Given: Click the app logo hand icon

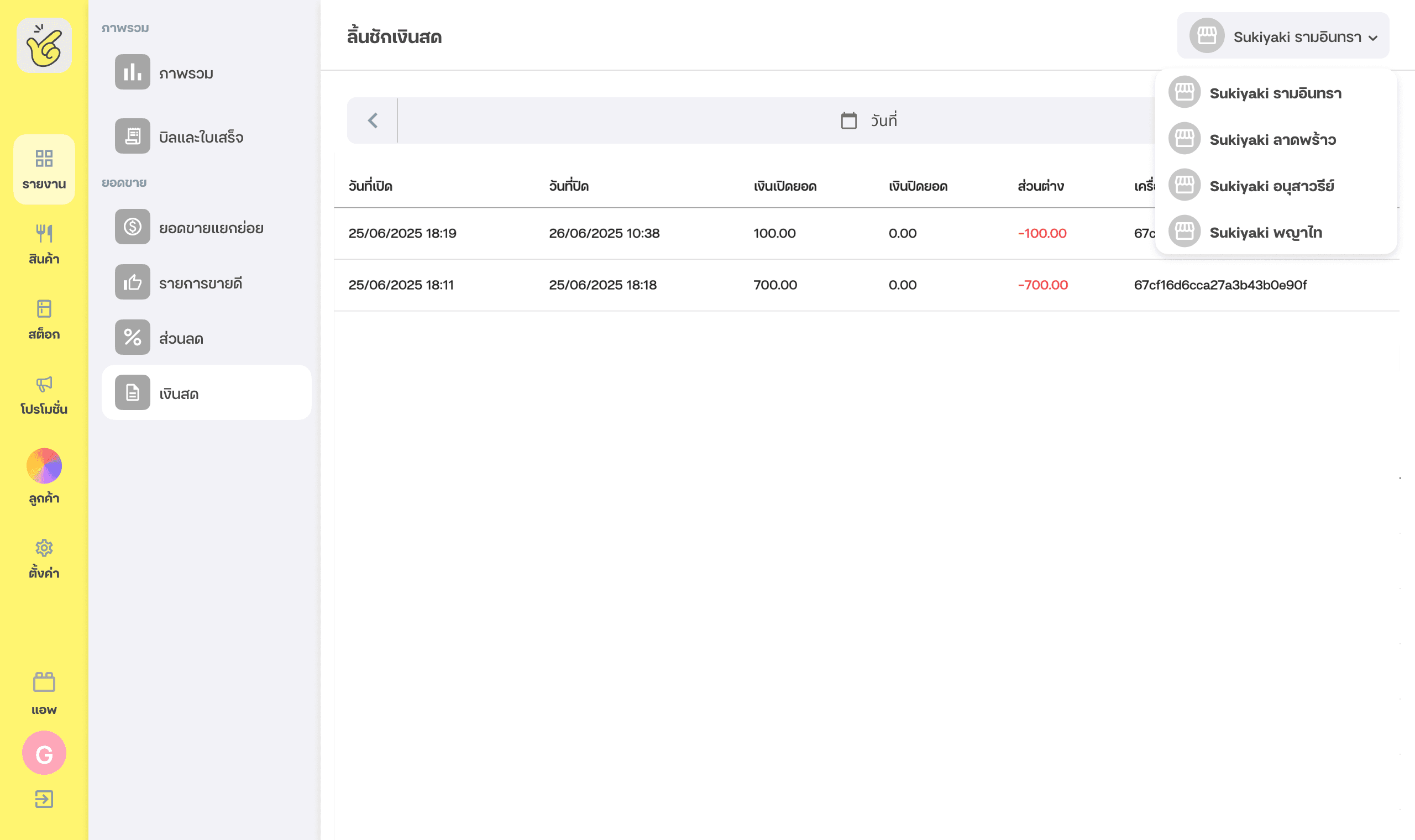Looking at the screenshot, I should click(x=44, y=45).
